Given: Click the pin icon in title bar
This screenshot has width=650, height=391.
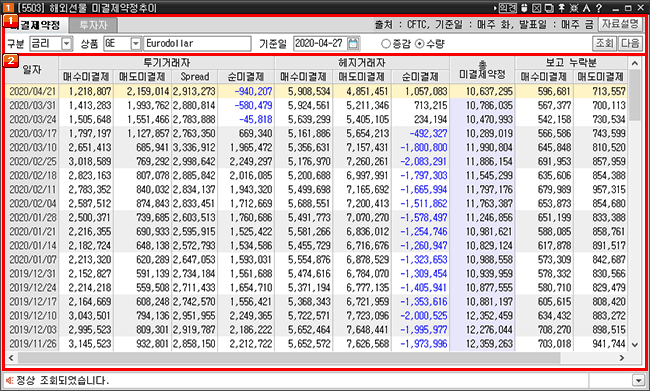Looking at the screenshot, I should tap(561, 8).
